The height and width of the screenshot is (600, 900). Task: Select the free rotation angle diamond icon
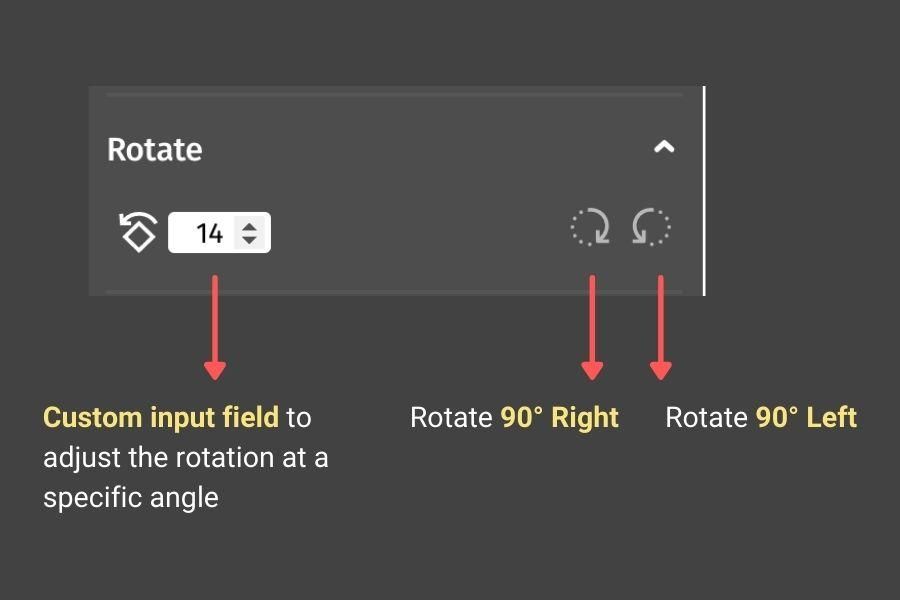[x=138, y=231]
